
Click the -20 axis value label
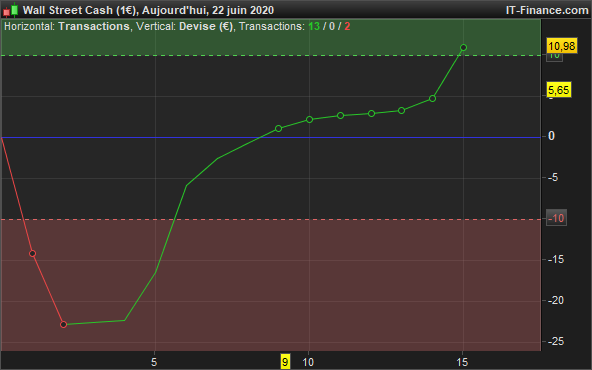coord(555,301)
